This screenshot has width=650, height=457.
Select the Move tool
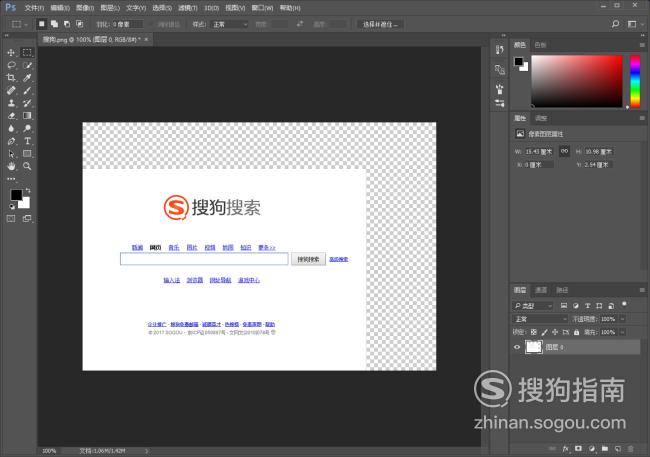point(11,53)
